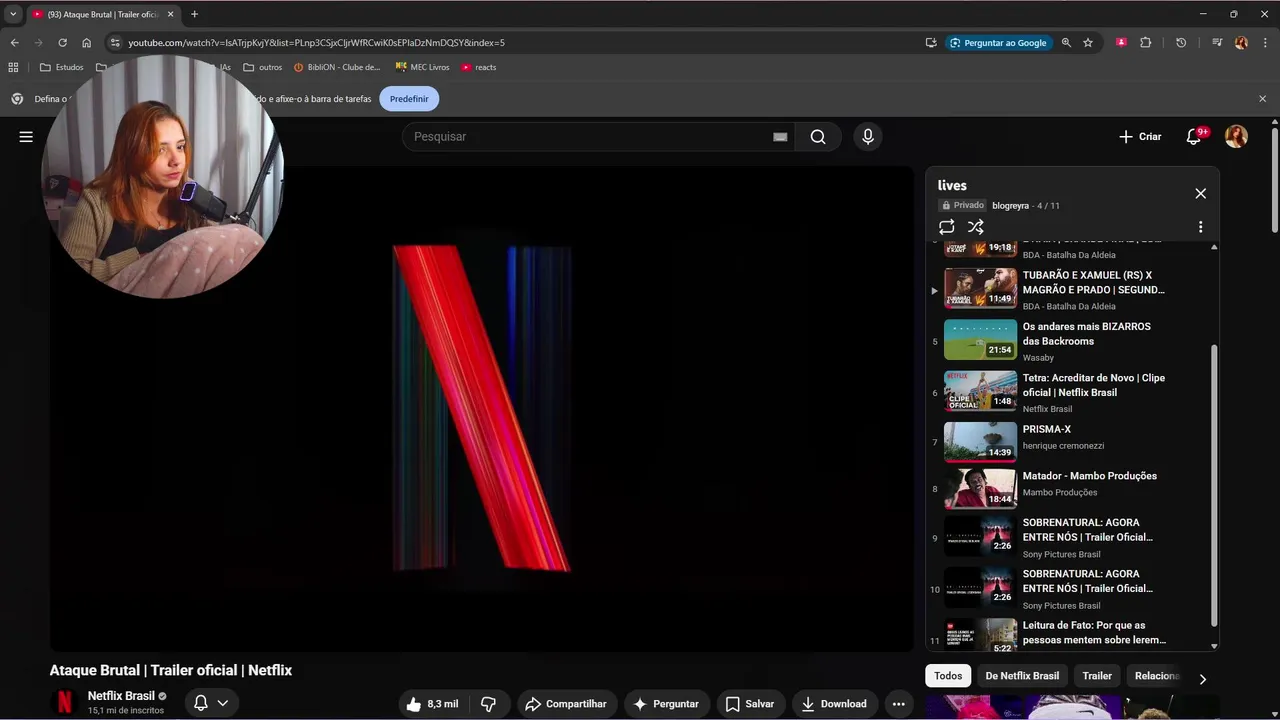Open the Netflix Brasil channel avatar
This screenshot has width=1280, height=720.
tap(64, 703)
